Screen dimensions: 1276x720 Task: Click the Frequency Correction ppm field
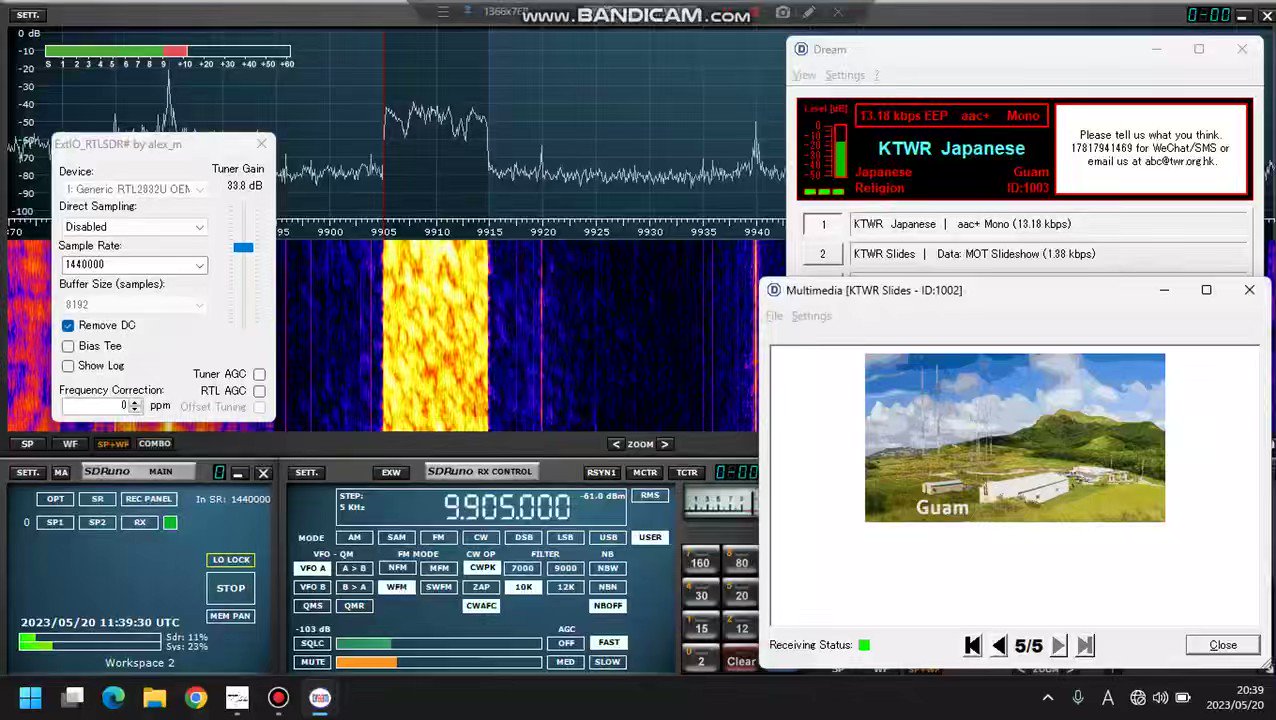coord(95,406)
